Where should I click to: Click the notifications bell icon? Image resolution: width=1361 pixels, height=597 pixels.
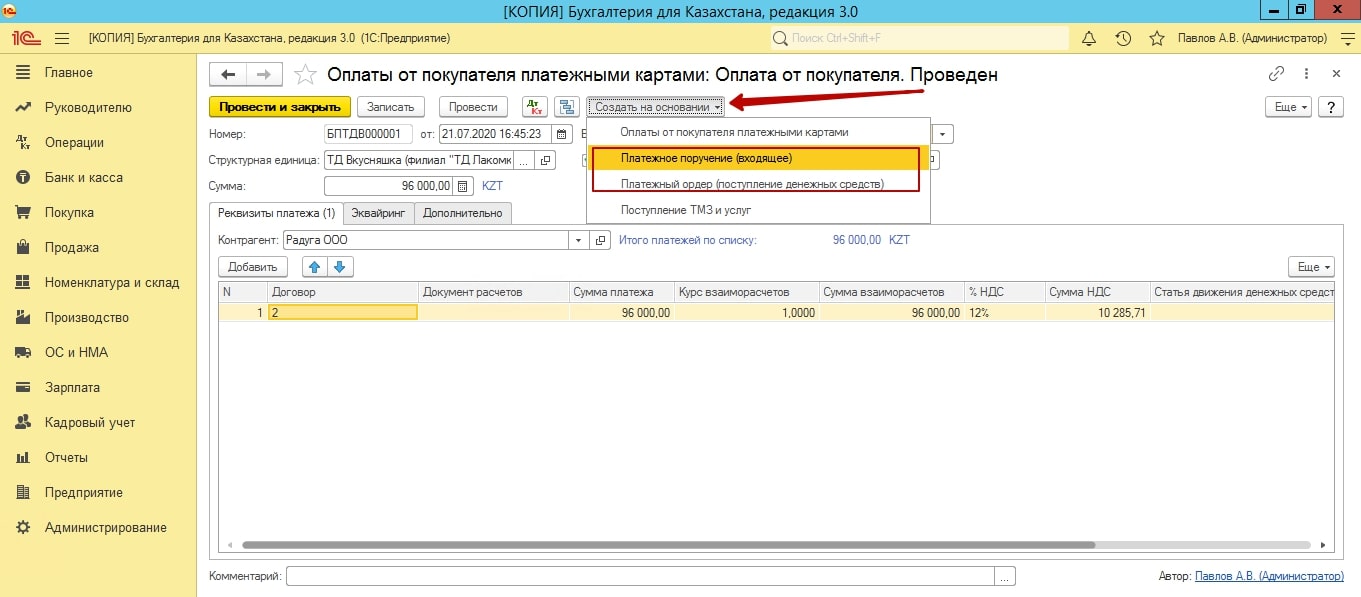tap(1089, 39)
